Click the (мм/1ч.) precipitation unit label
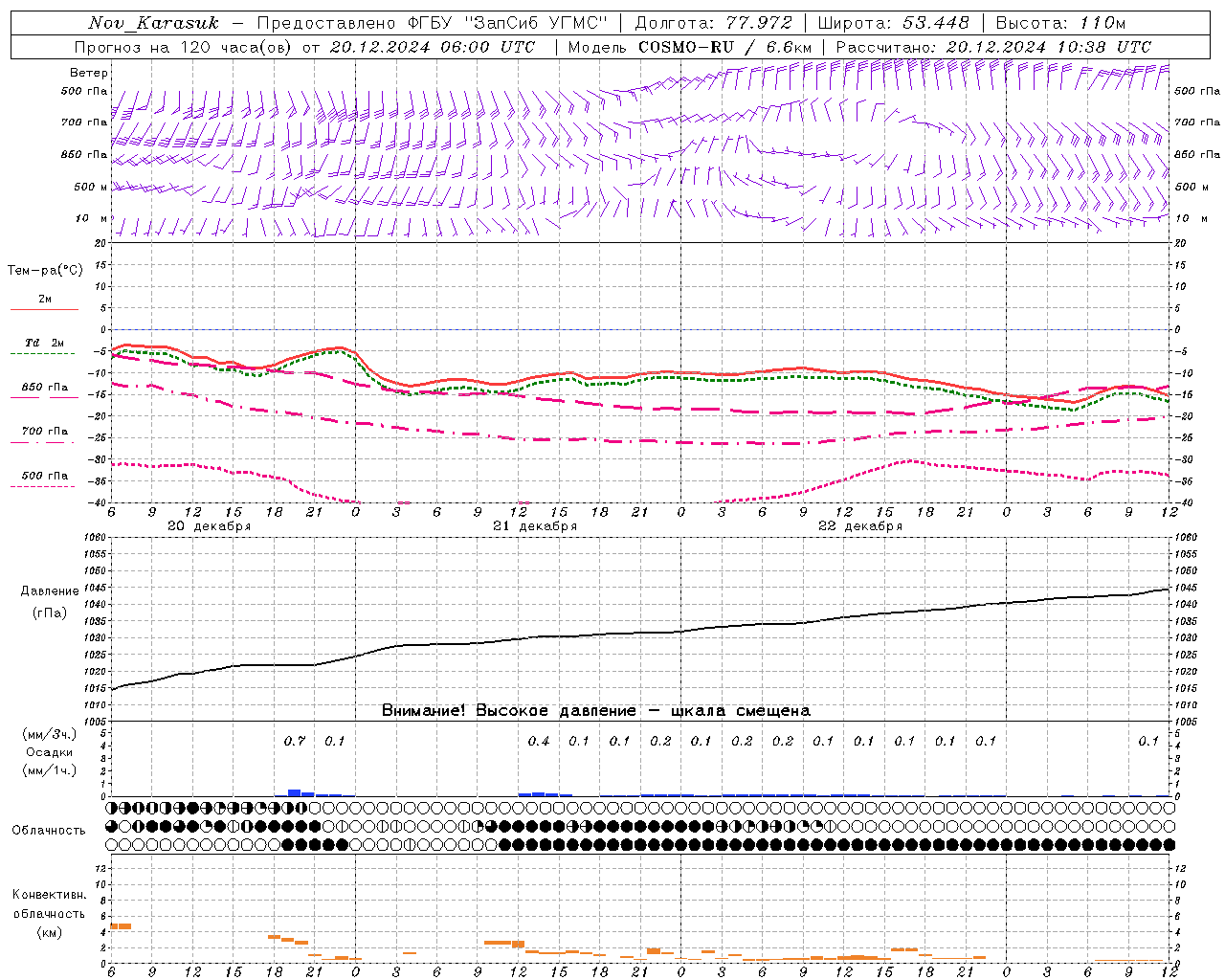Image resolution: width=1225 pixels, height=980 pixels. coord(50,770)
